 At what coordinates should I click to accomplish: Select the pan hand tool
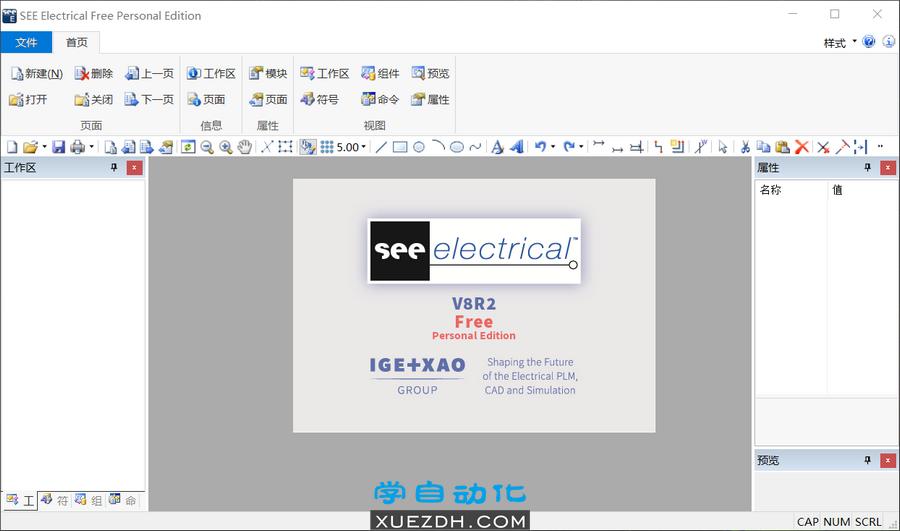[245, 147]
